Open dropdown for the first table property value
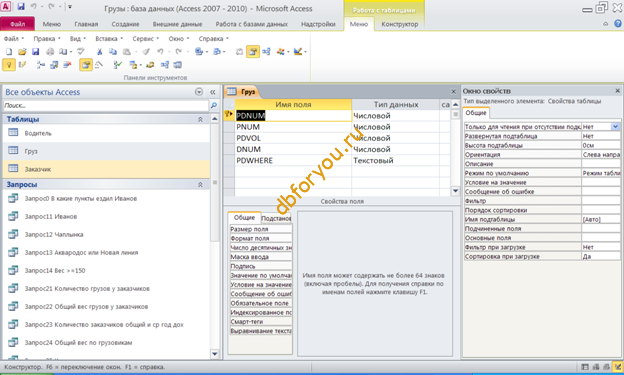The image size is (624, 375). tap(616, 127)
